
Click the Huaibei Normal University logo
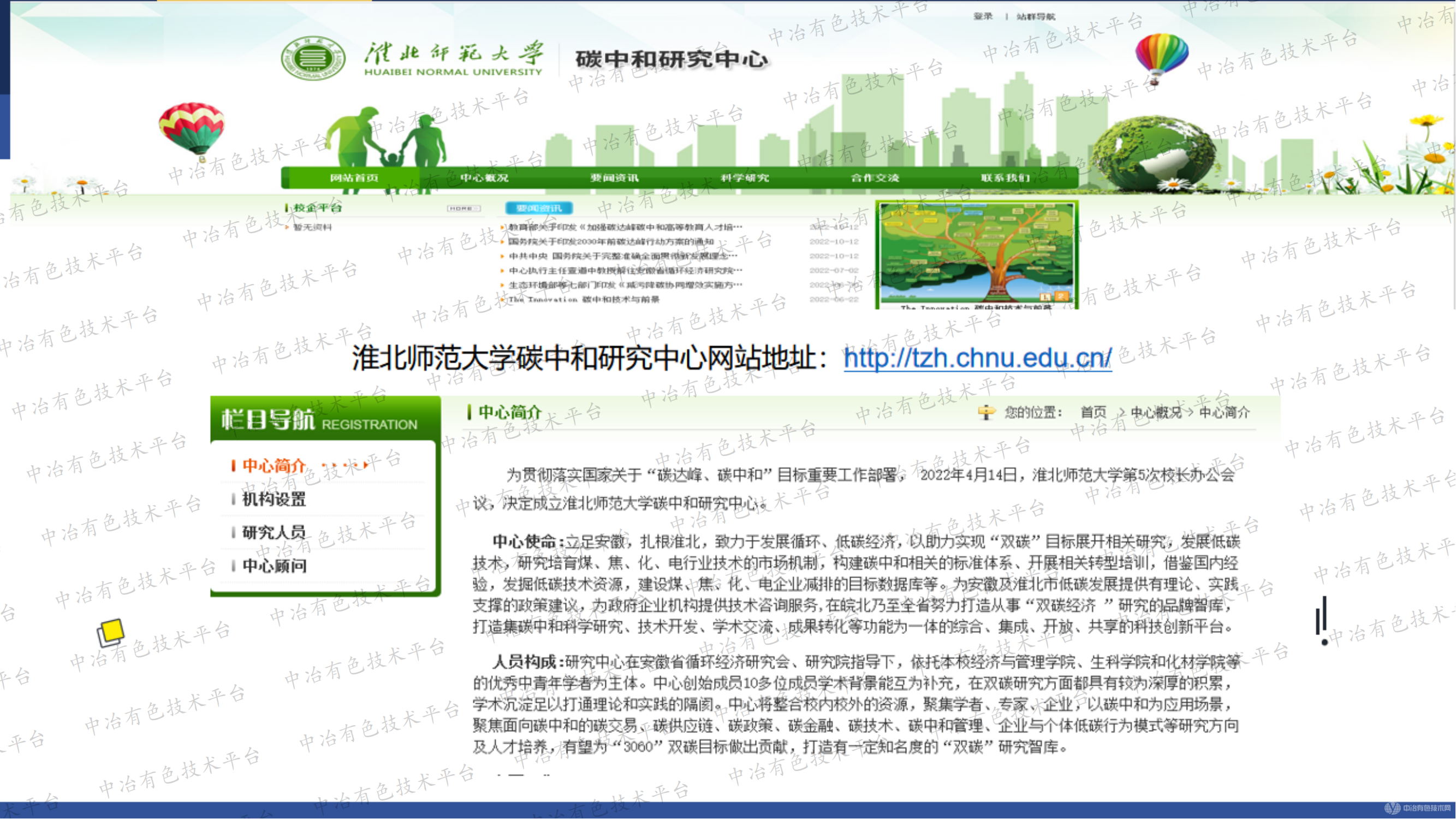coord(315,57)
